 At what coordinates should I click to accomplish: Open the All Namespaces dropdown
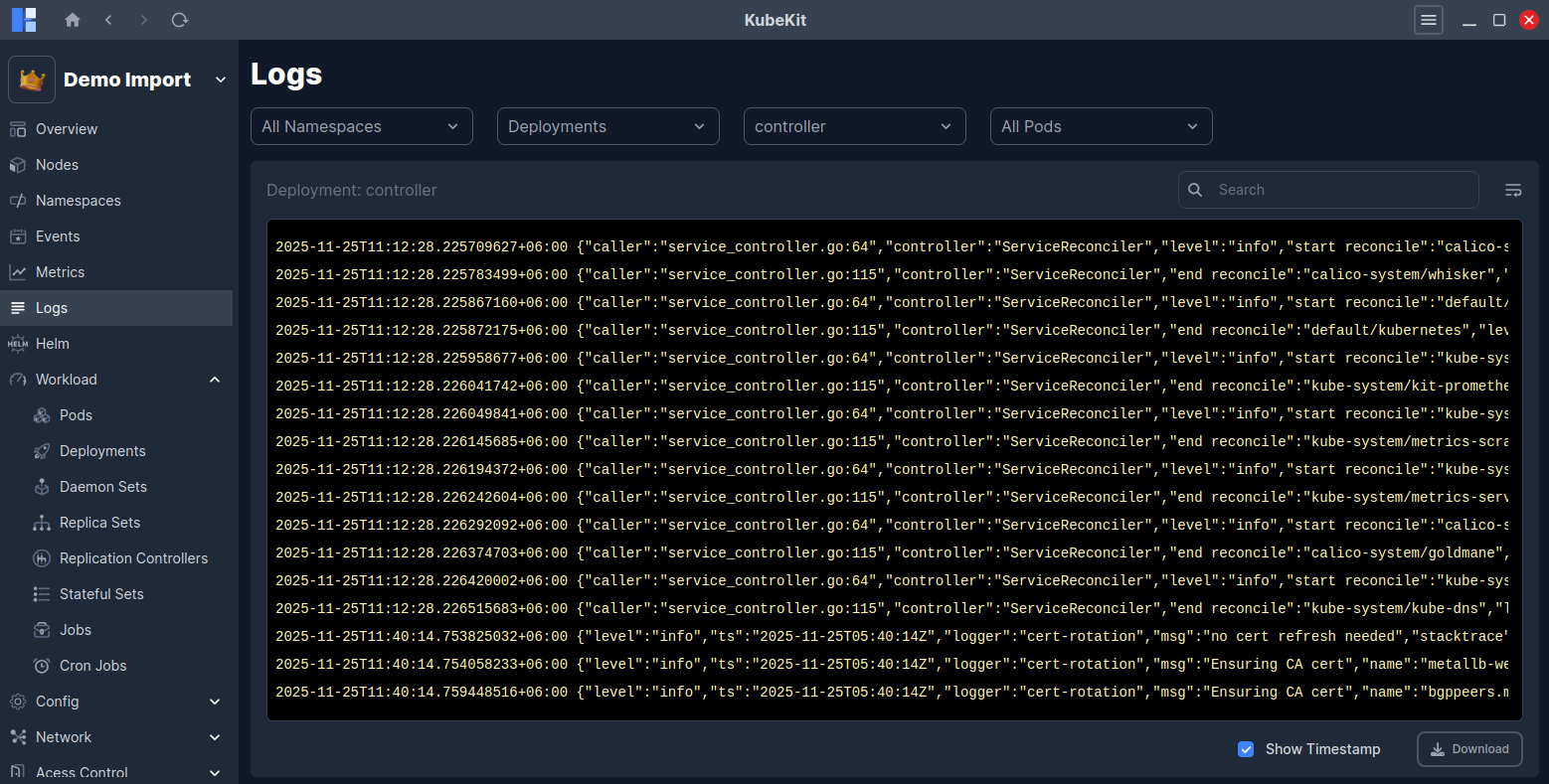click(x=360, y=126)
